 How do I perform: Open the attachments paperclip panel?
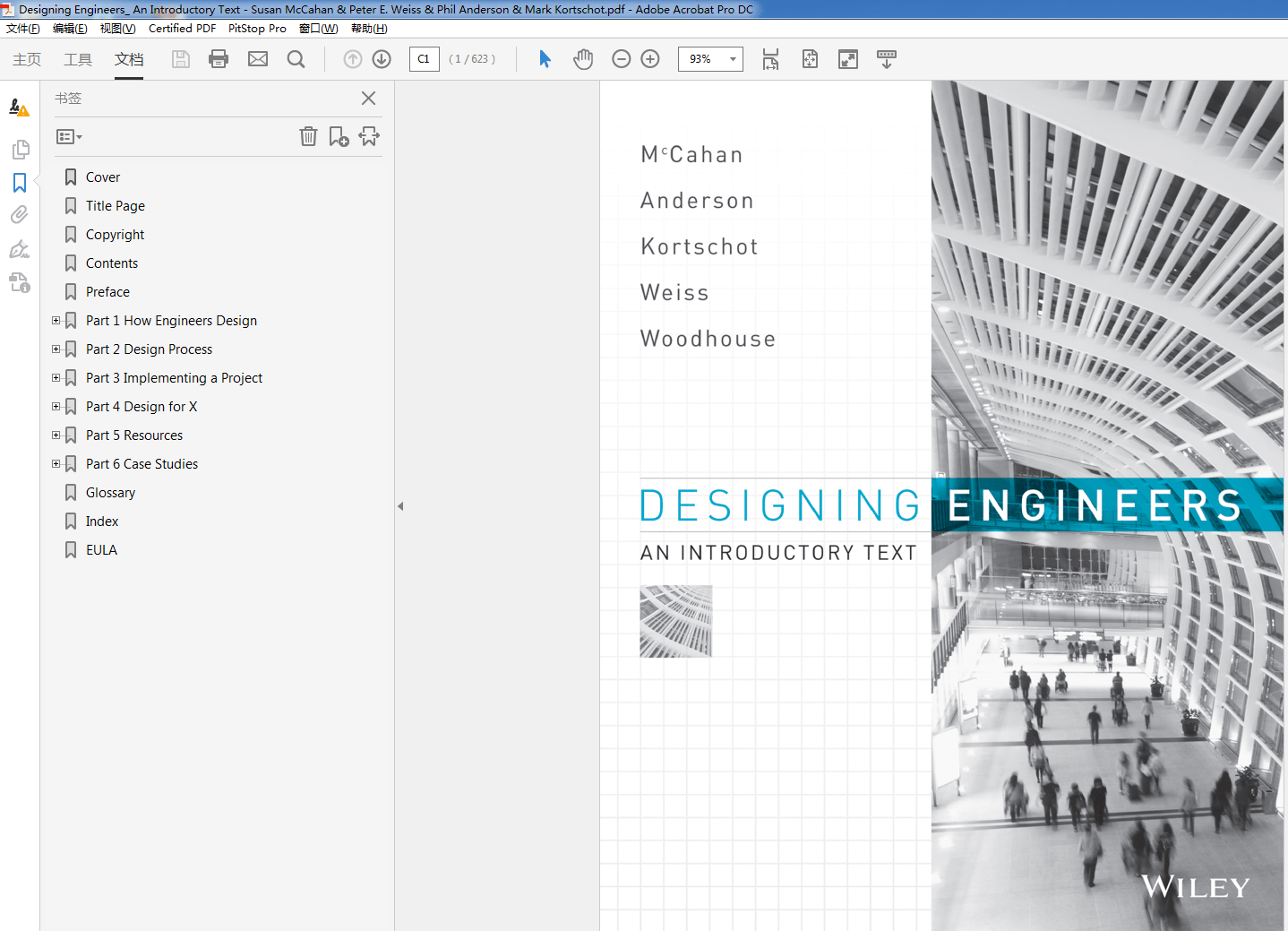[x=20, y=215]
